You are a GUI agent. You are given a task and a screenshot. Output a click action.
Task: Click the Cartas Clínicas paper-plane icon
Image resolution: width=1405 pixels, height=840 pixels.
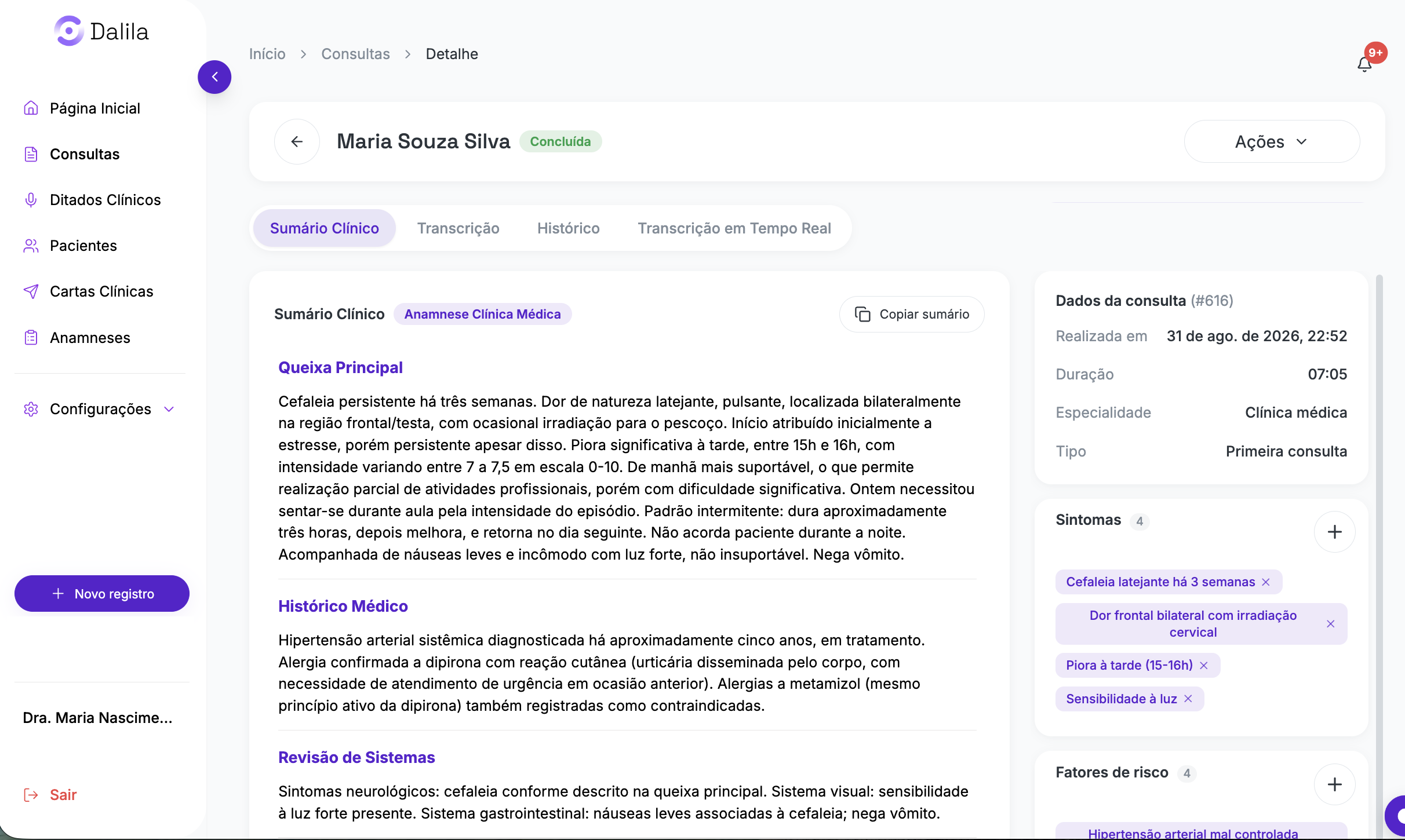[31, 291]
